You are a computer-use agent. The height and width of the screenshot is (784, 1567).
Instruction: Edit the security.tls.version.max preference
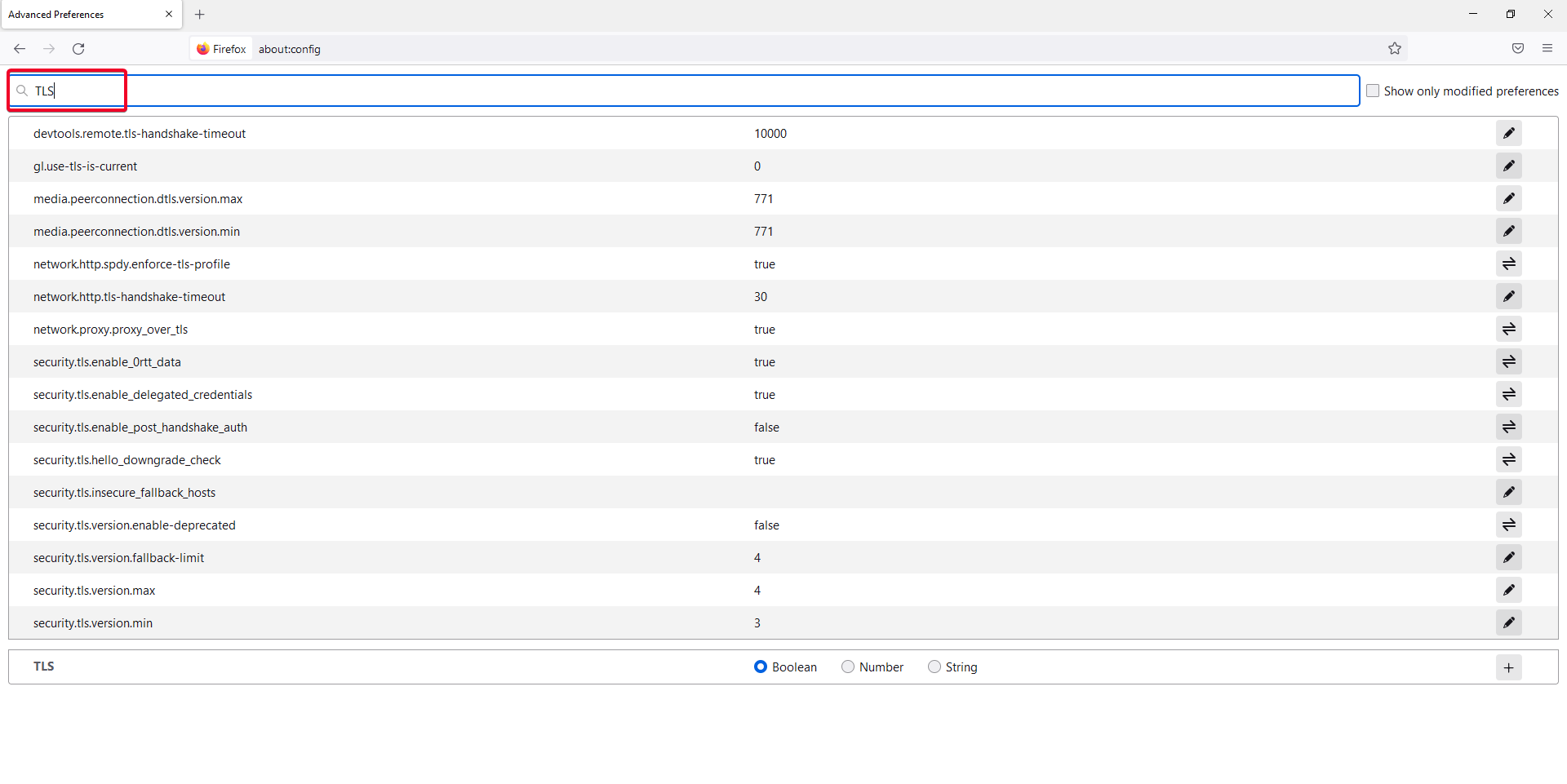point(1508,590)
